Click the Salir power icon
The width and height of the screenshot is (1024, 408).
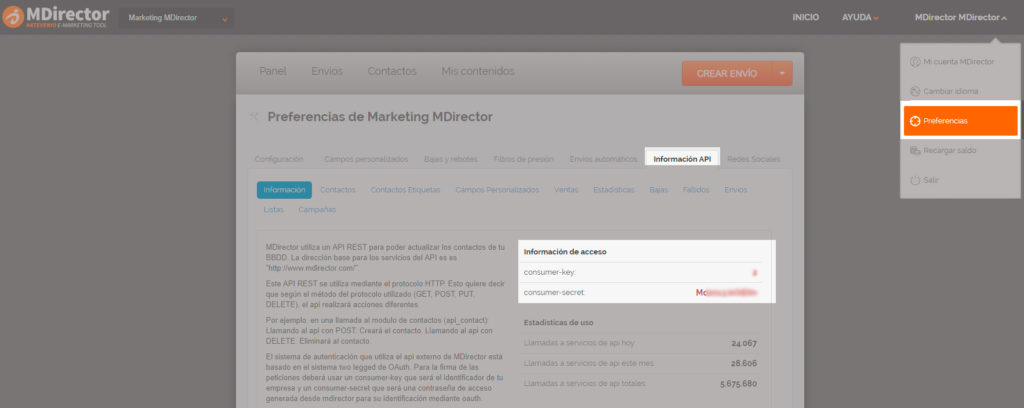[x=914, y=180]
